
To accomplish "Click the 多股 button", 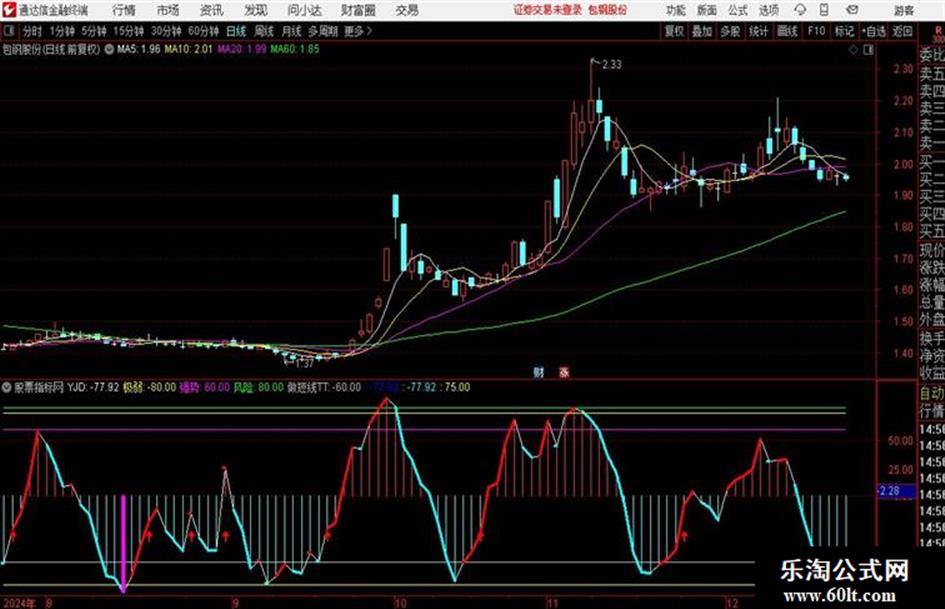I will tap(730, 31).
